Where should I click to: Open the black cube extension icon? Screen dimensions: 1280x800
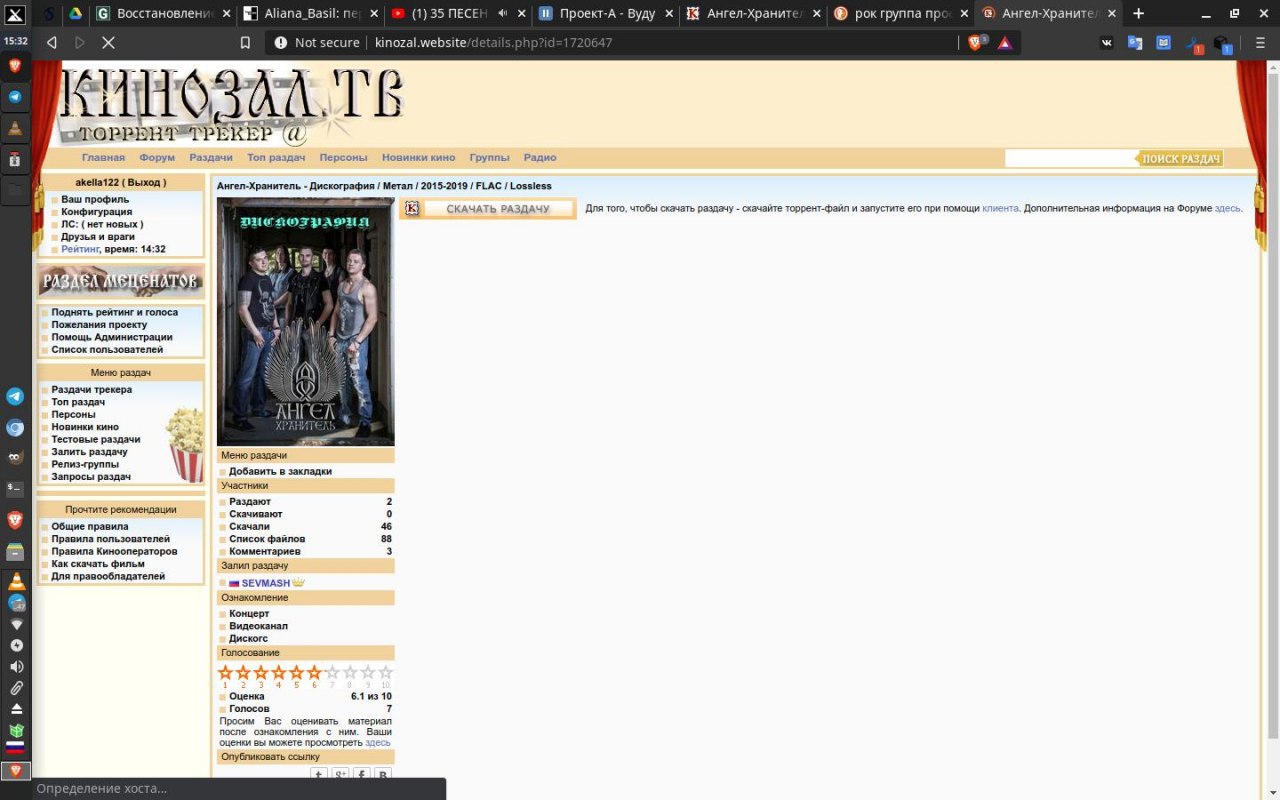point(1221,43)
